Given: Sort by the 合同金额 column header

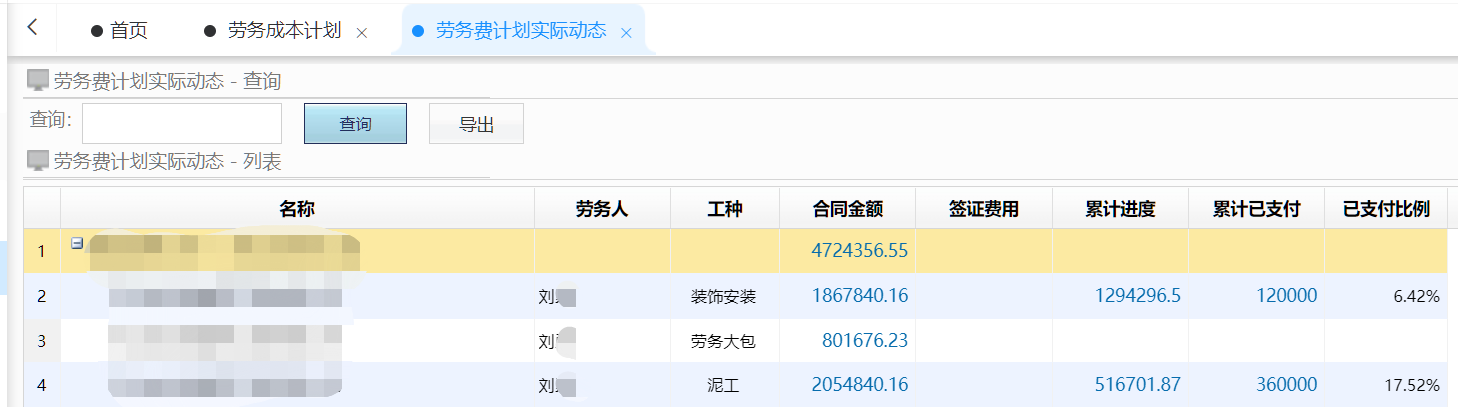Looking at the screenshot, I should [x=847, y=209].
